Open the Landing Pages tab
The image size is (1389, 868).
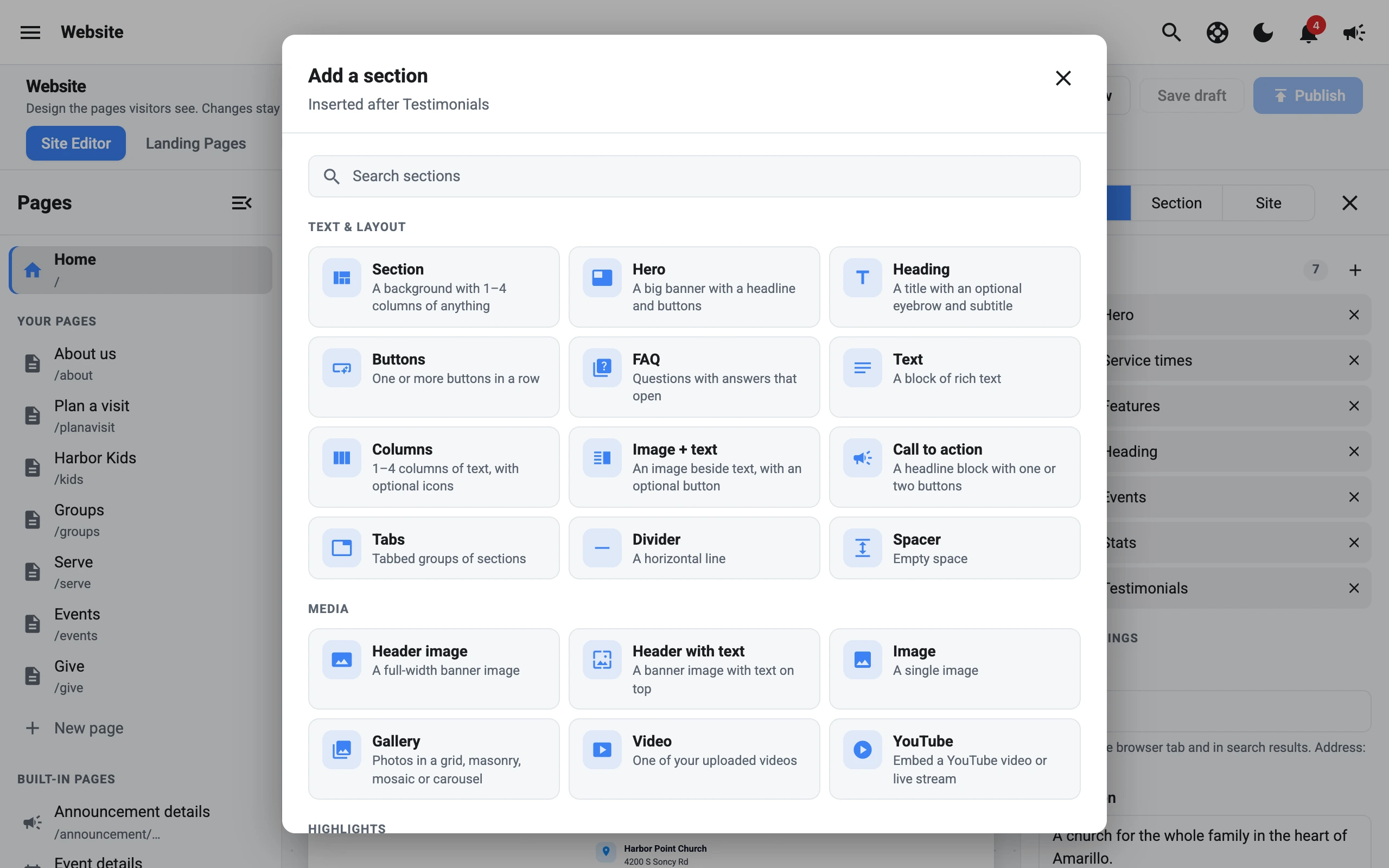196,143
